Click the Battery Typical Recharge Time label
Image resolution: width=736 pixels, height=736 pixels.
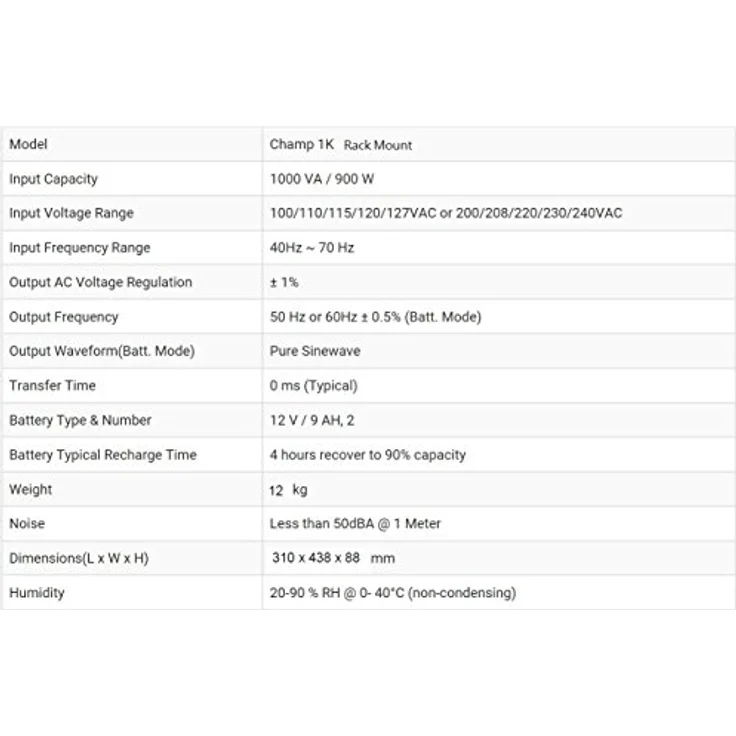(103, 455)
